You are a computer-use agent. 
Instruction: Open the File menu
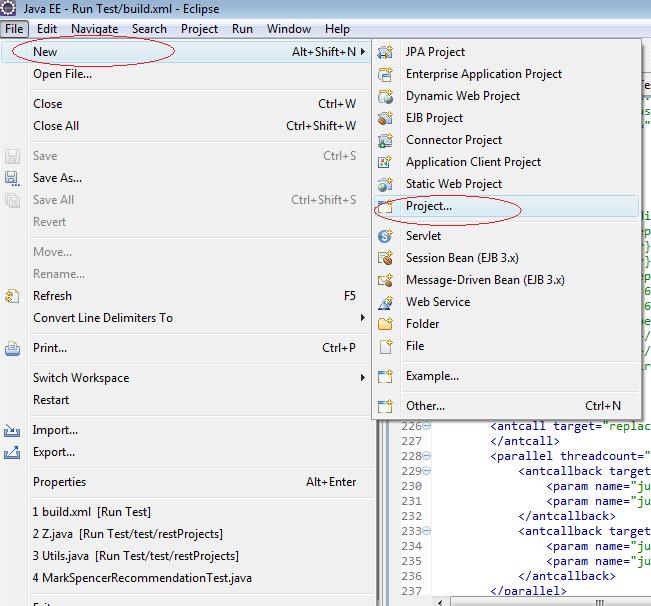pyautogui.click(x=14, y=29)
